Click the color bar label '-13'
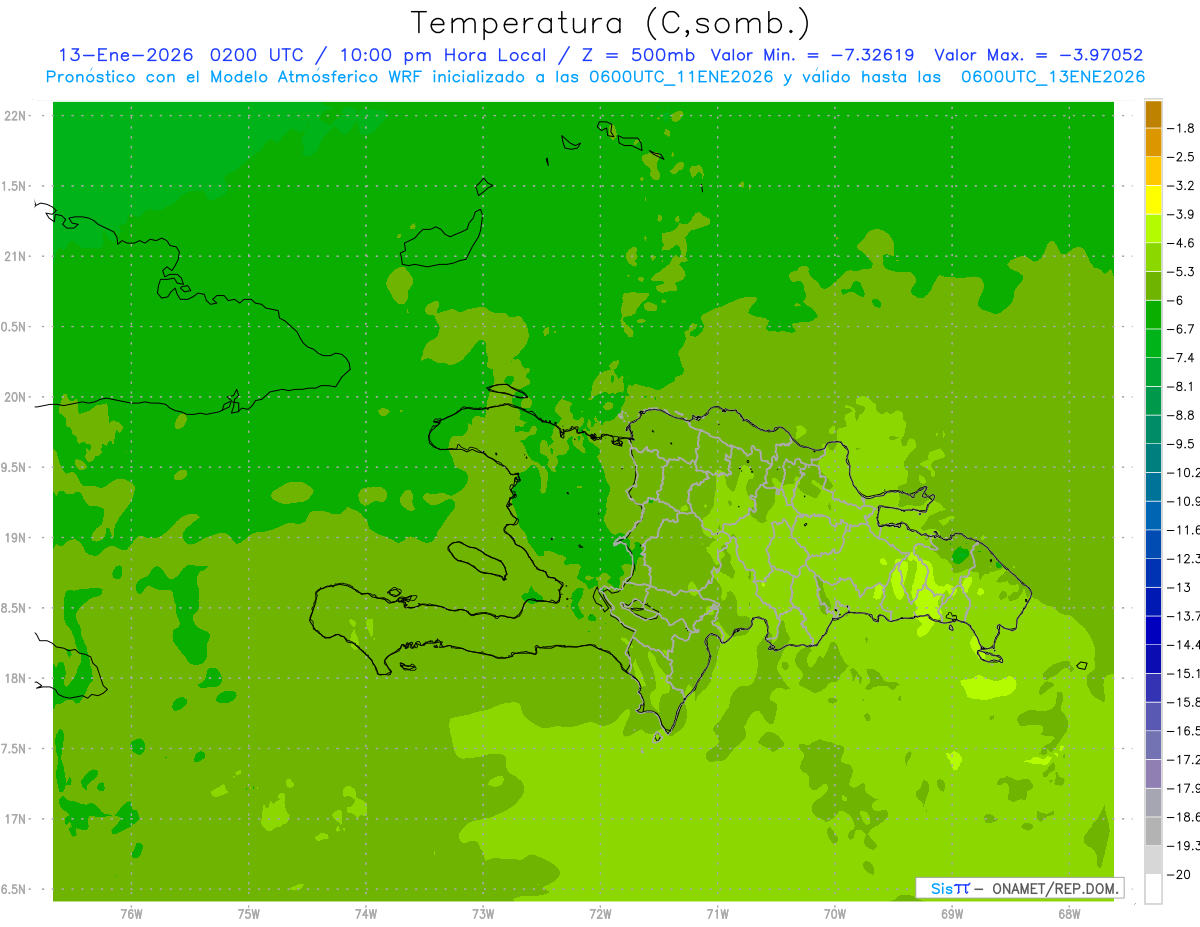Viewport: 1200px width, 927px height. pyautogui.click(x=1178, y=587)
